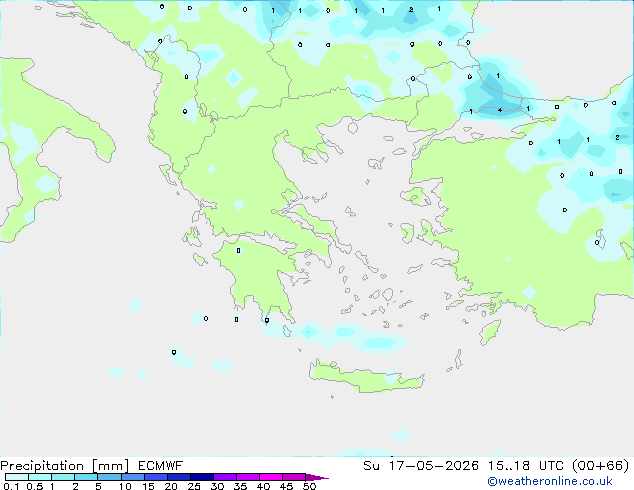Select the 5–10 mm legend swatch

pyautogui.click(x=109, y=477)
